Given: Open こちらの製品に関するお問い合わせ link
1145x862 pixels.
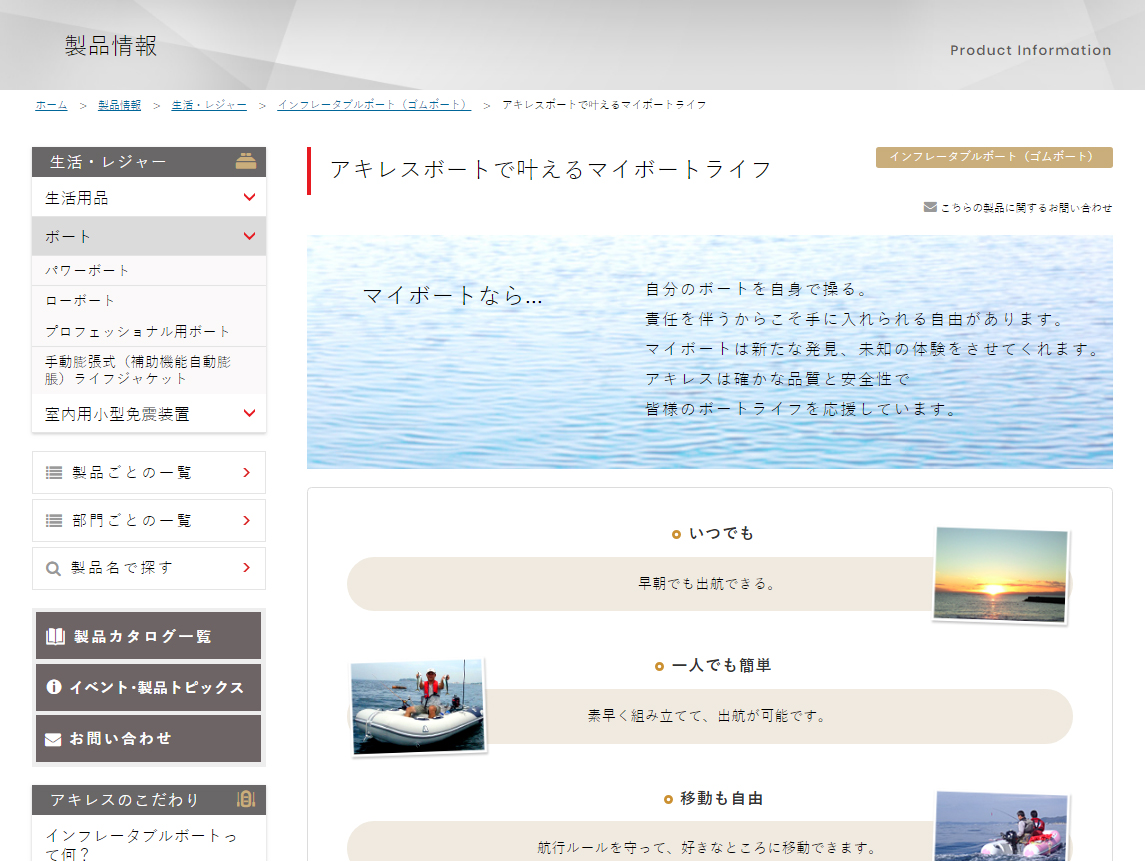Looking at the screenshot, I should 1026,208.
